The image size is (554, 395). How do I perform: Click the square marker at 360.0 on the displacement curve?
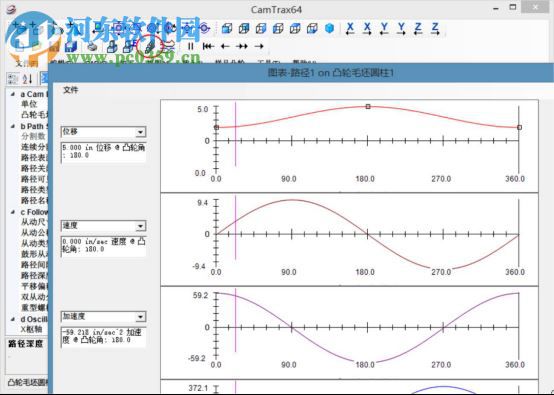point(519,127)
